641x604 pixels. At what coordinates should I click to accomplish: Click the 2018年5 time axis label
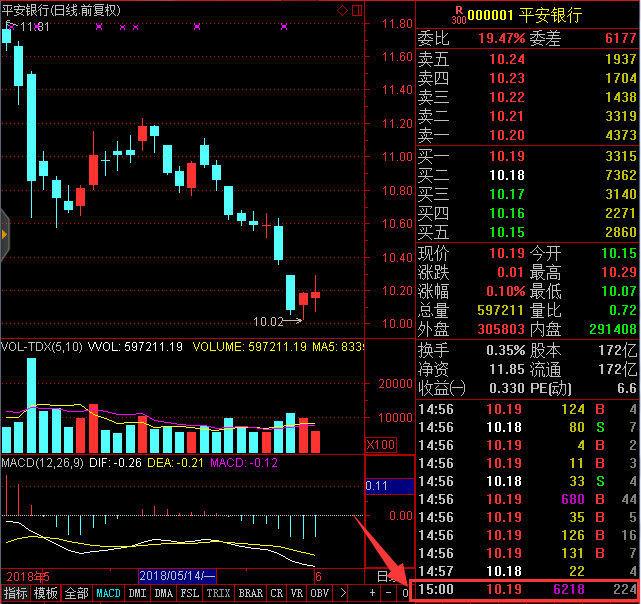coord(27,577)
